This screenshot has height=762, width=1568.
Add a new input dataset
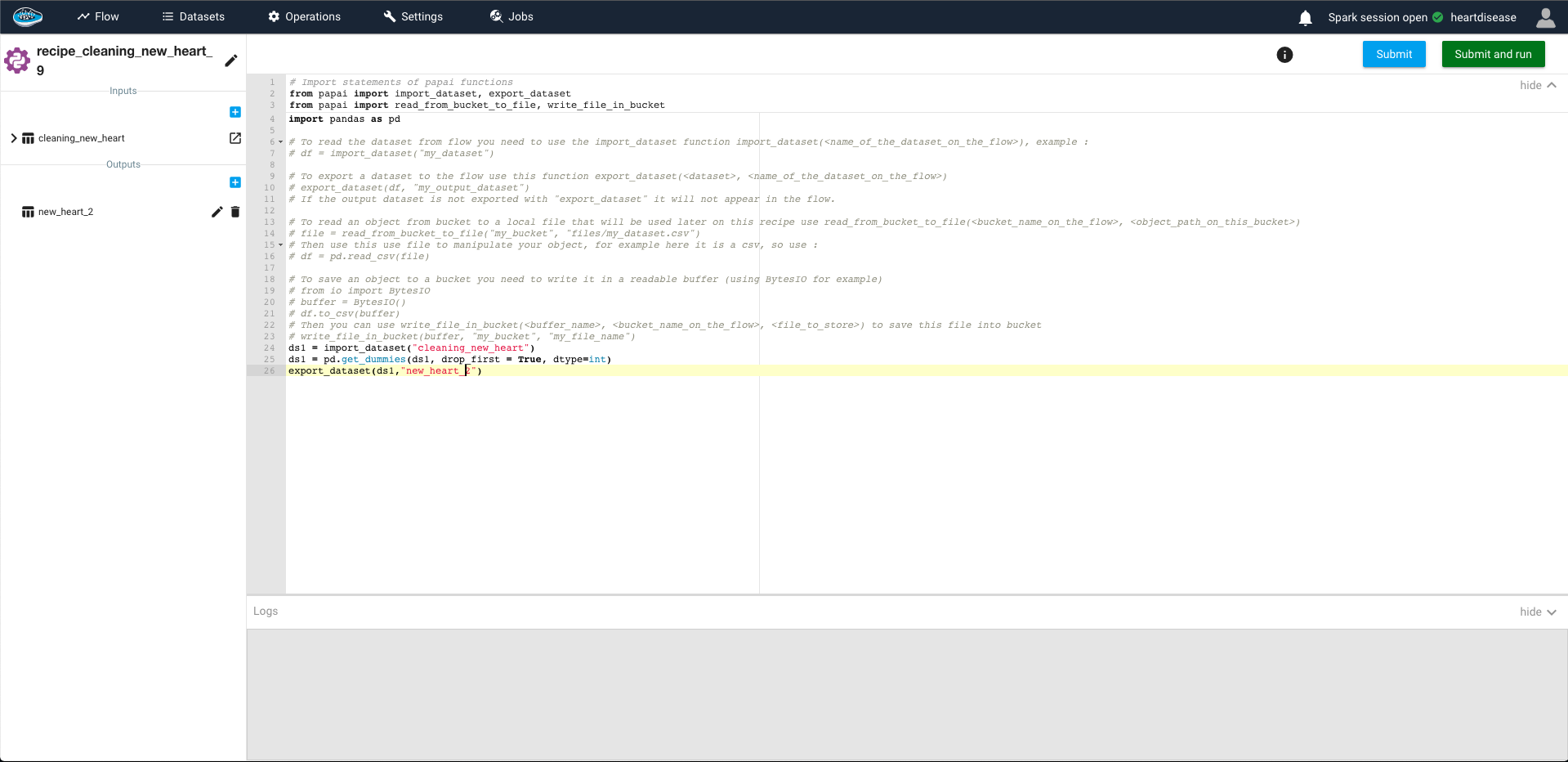pos(235,112)
